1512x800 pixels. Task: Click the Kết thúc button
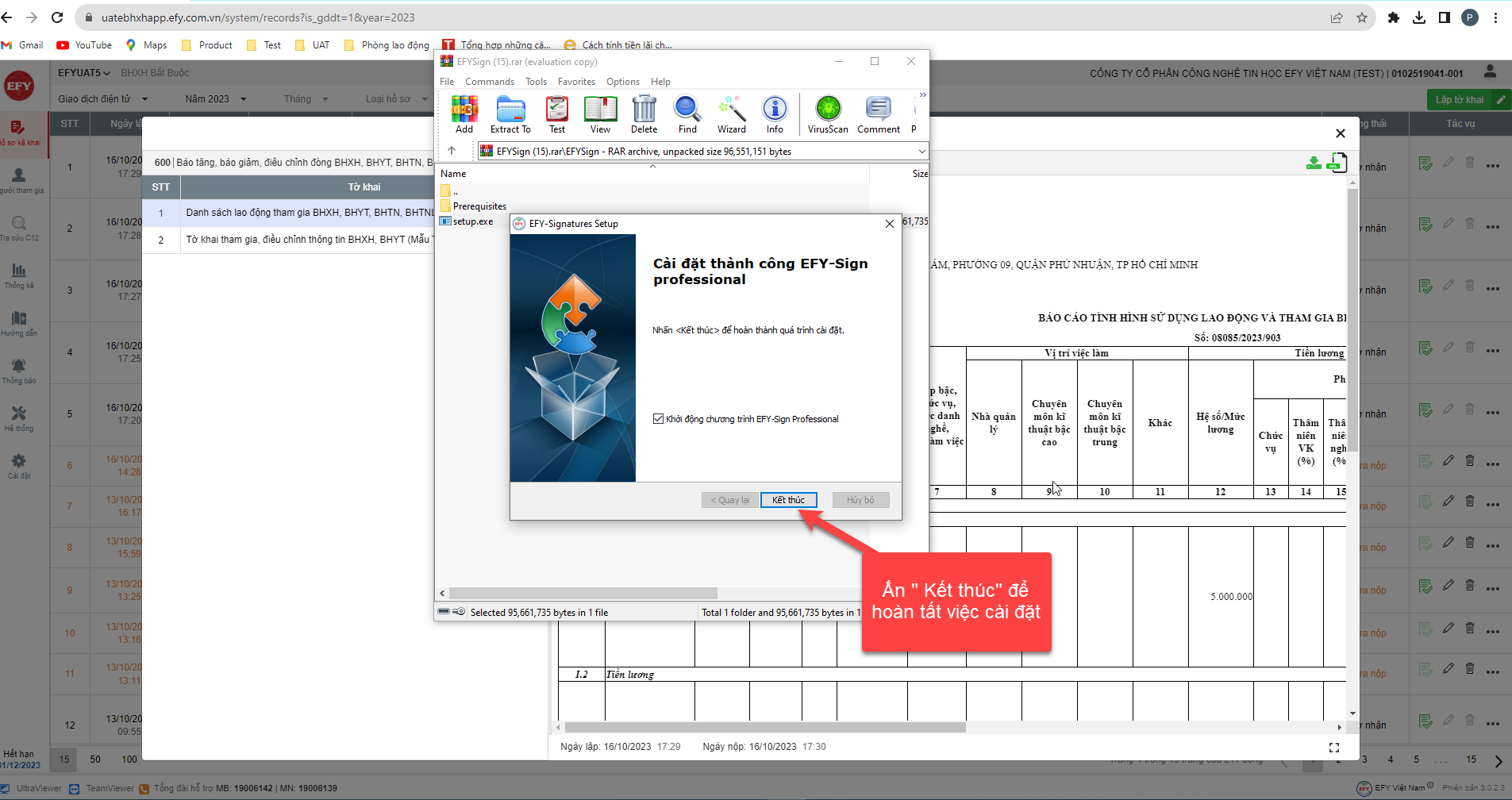click(788, 500)
